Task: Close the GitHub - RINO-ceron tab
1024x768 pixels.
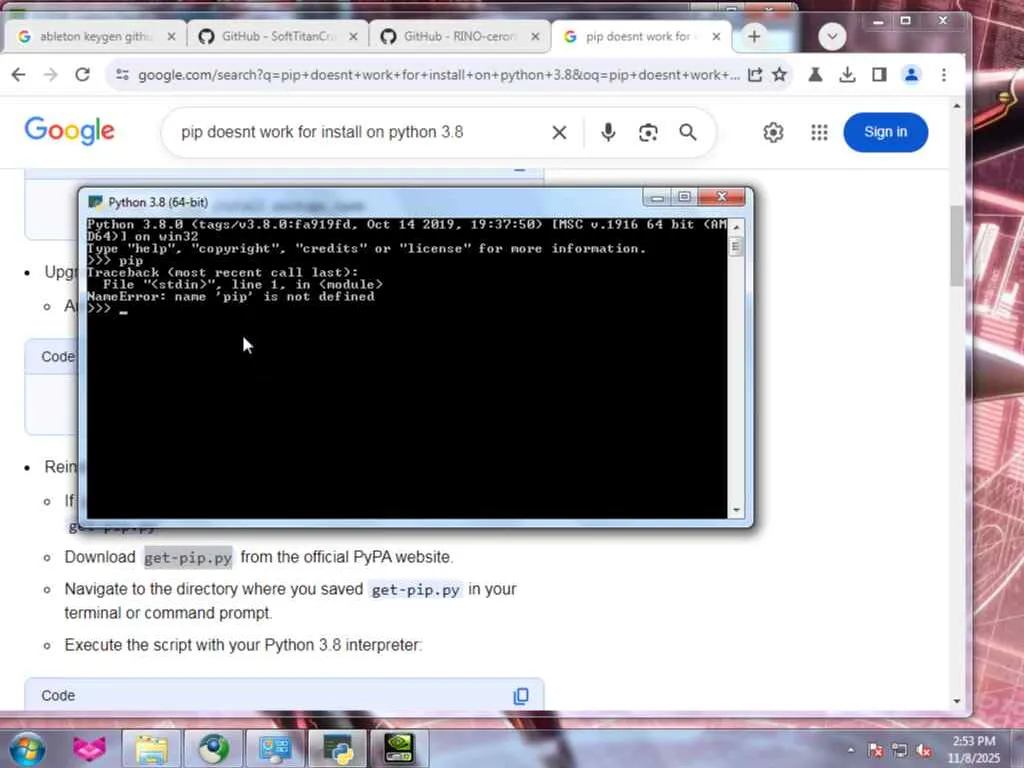Action: (536, 37)
